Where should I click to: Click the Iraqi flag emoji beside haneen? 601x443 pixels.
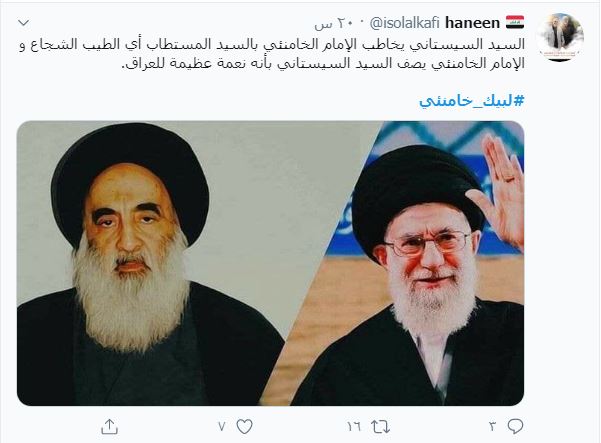[x=515, y=23]
